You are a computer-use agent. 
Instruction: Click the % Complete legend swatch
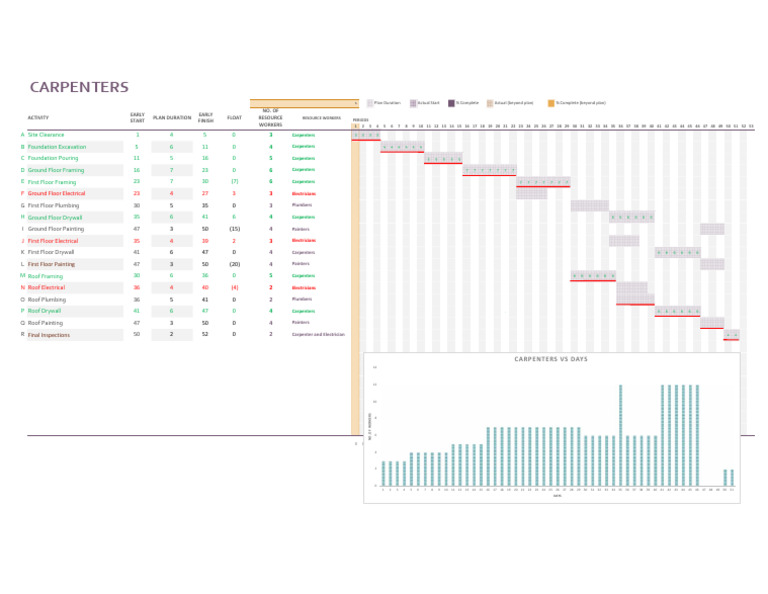point(452,103)
